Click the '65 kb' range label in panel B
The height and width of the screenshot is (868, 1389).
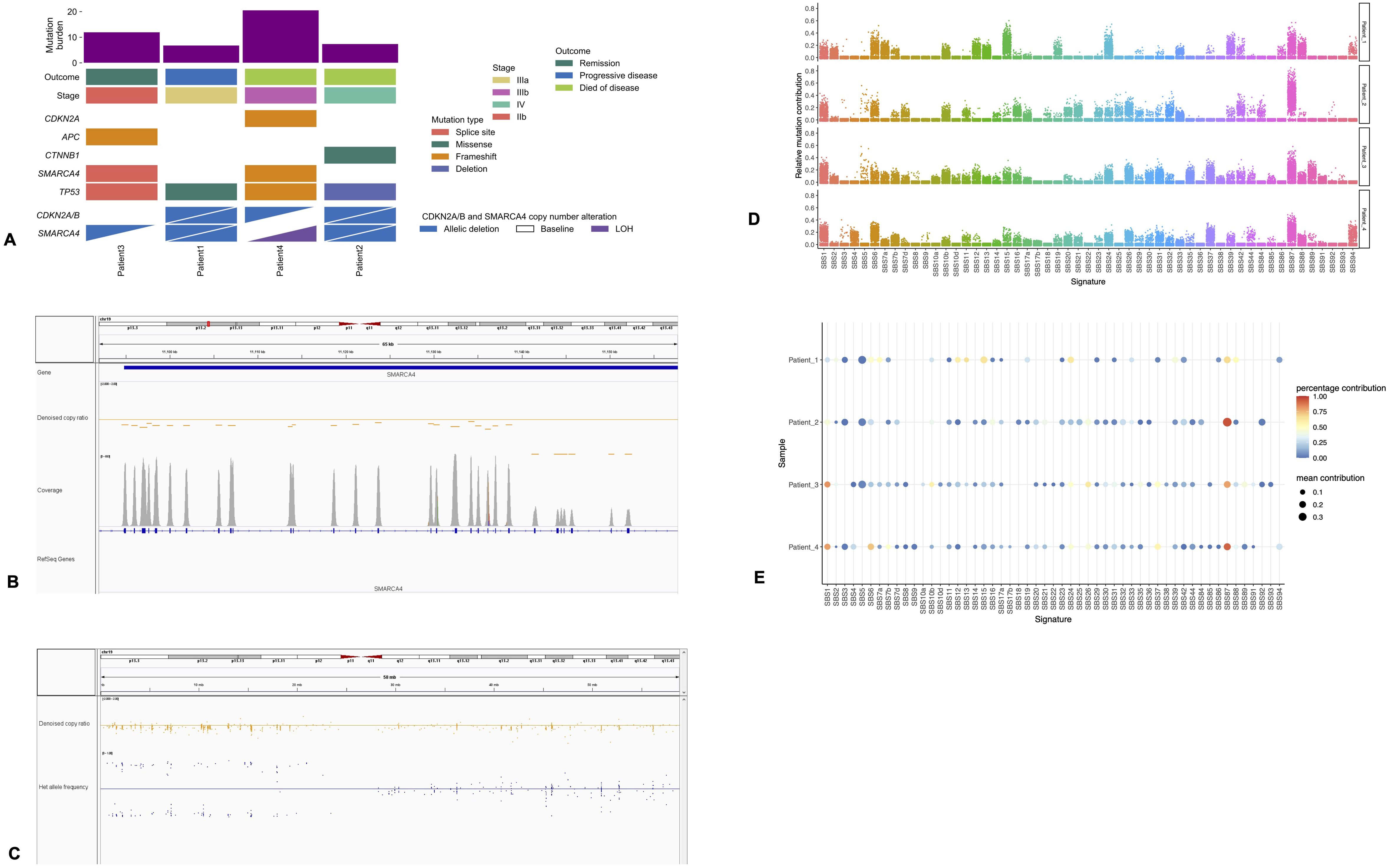coord(388,345)
